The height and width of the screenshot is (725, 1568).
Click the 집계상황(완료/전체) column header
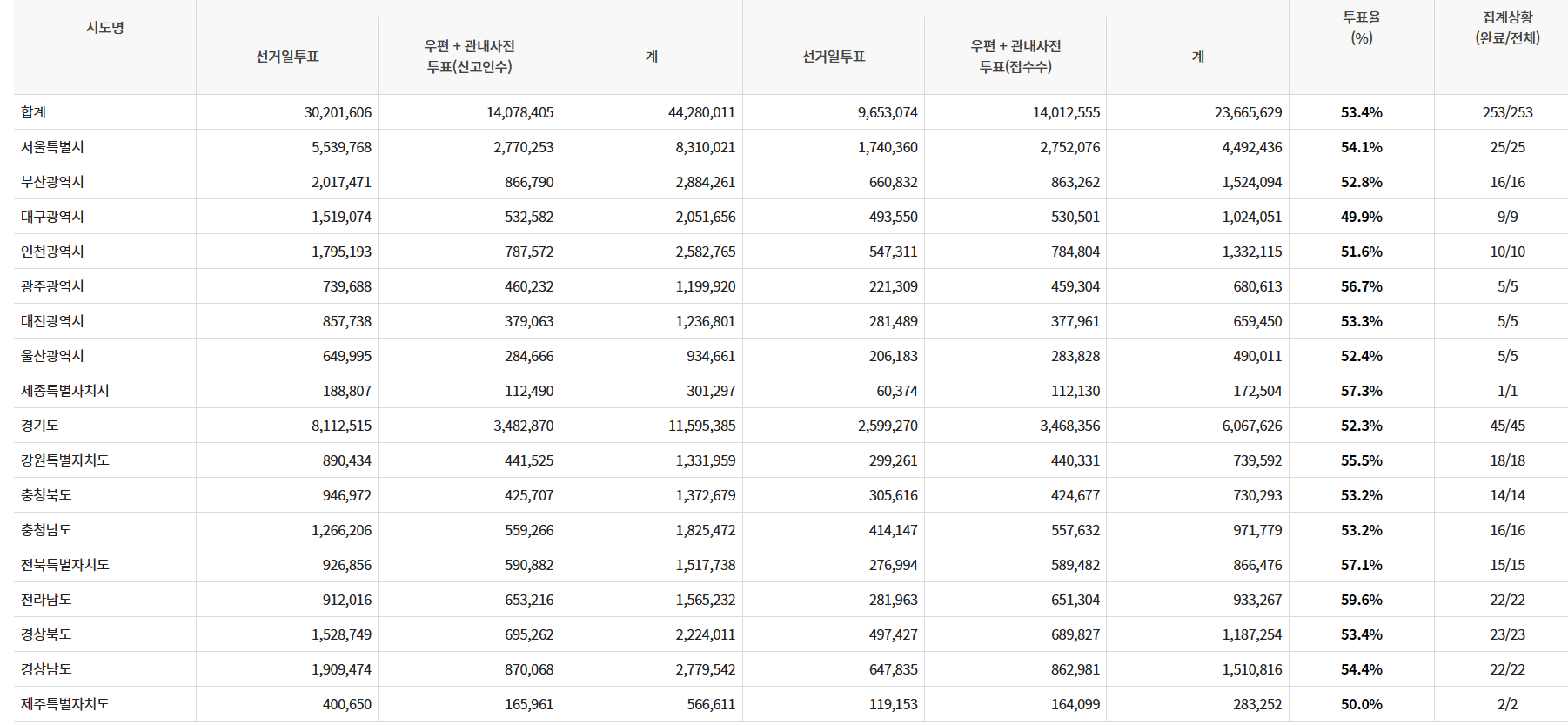(x=1507, y=28)
